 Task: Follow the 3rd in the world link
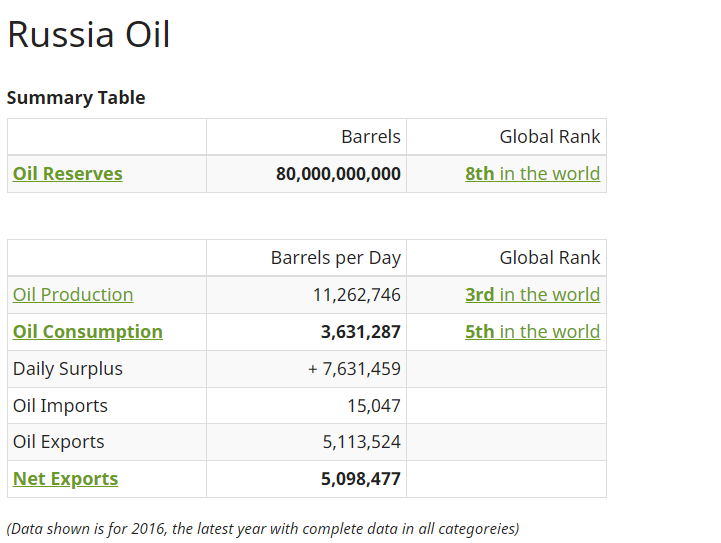tap(532, 295)
